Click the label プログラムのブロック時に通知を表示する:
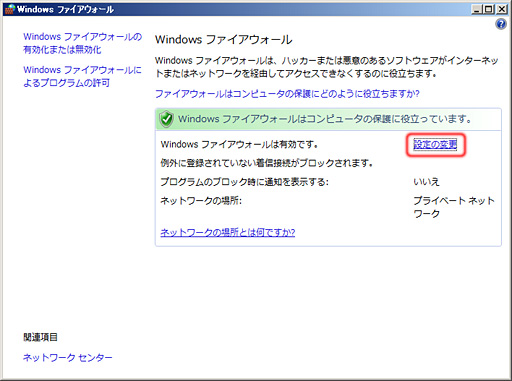Screen dimensions: 512x381 244,182
